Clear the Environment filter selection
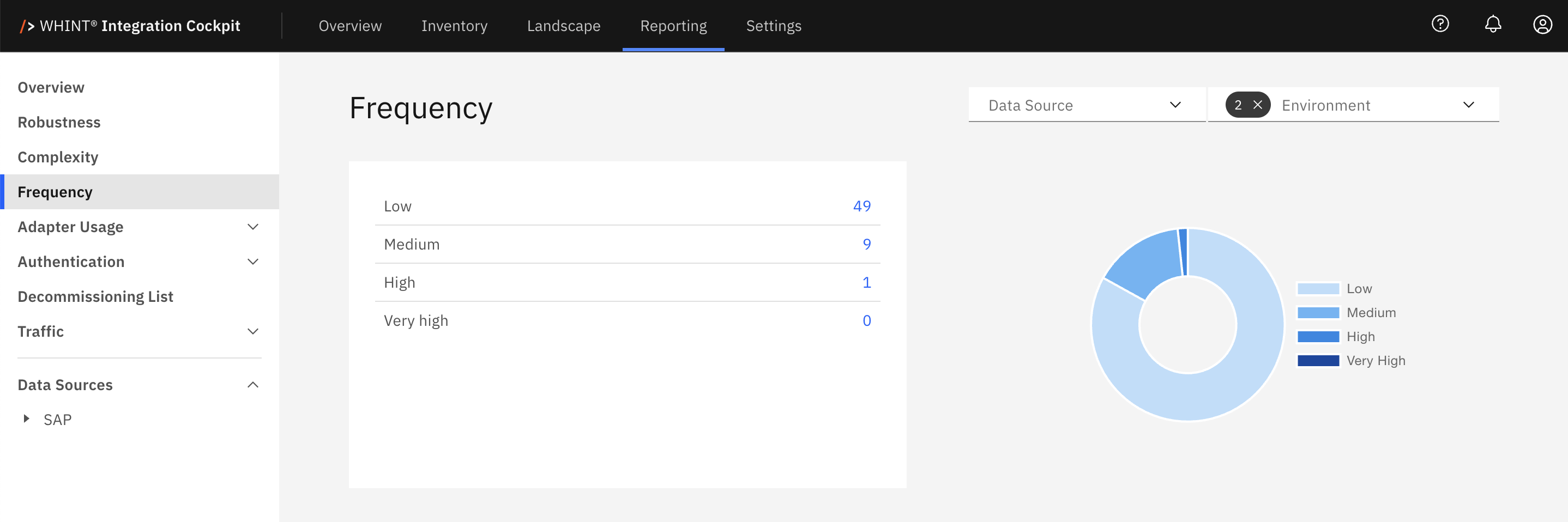Screen dimensions: 1568x522 coord(1258,105)
